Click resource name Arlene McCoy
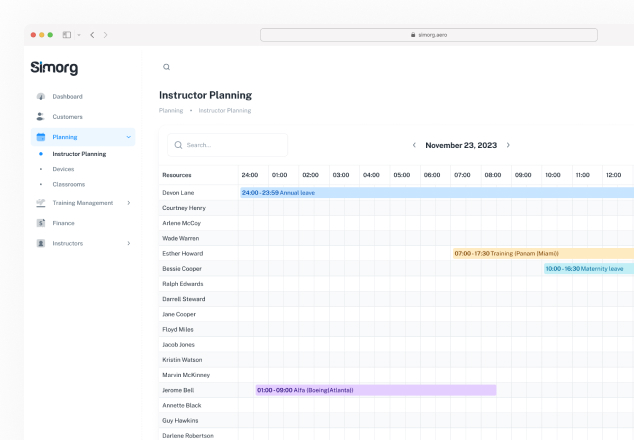The image size is (634, 440). (182, 223)
